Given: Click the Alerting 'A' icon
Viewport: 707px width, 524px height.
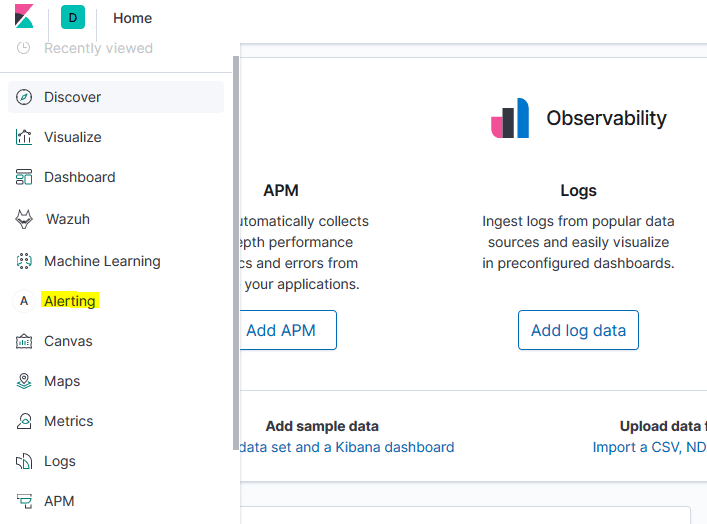Looking at the screenshot, I should [24, 301].
